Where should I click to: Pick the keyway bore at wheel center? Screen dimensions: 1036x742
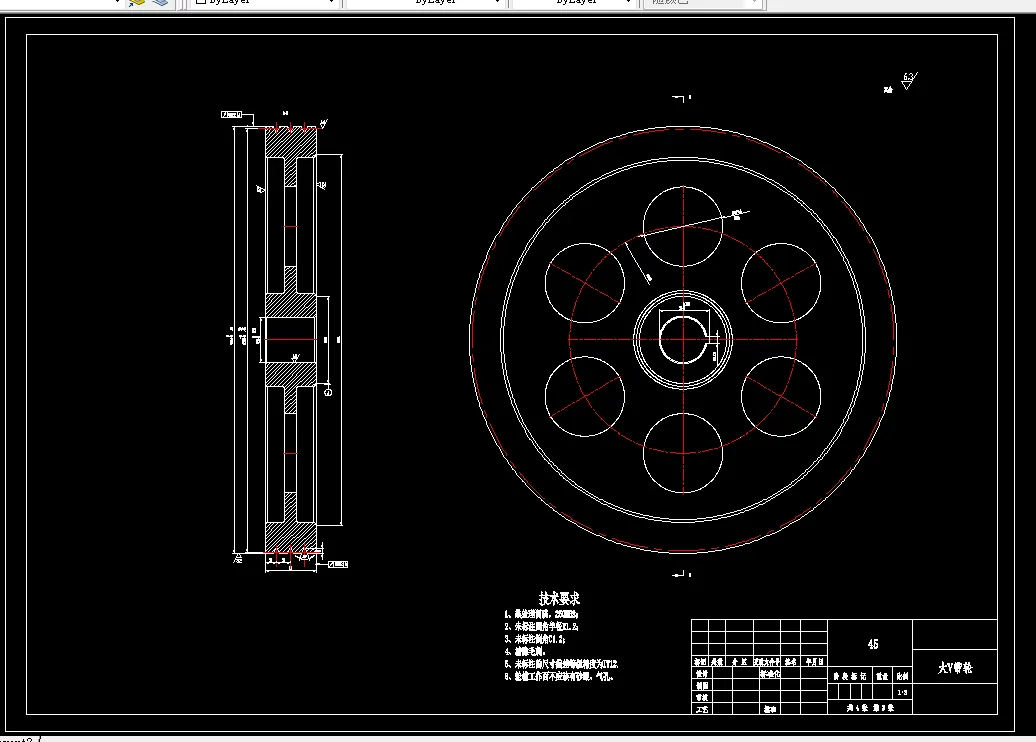(x=684, y=339)
